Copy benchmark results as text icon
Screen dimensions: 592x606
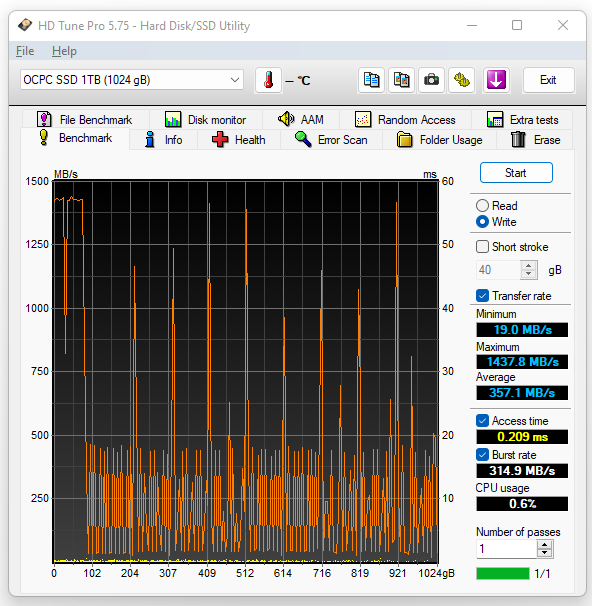point(371,80)
